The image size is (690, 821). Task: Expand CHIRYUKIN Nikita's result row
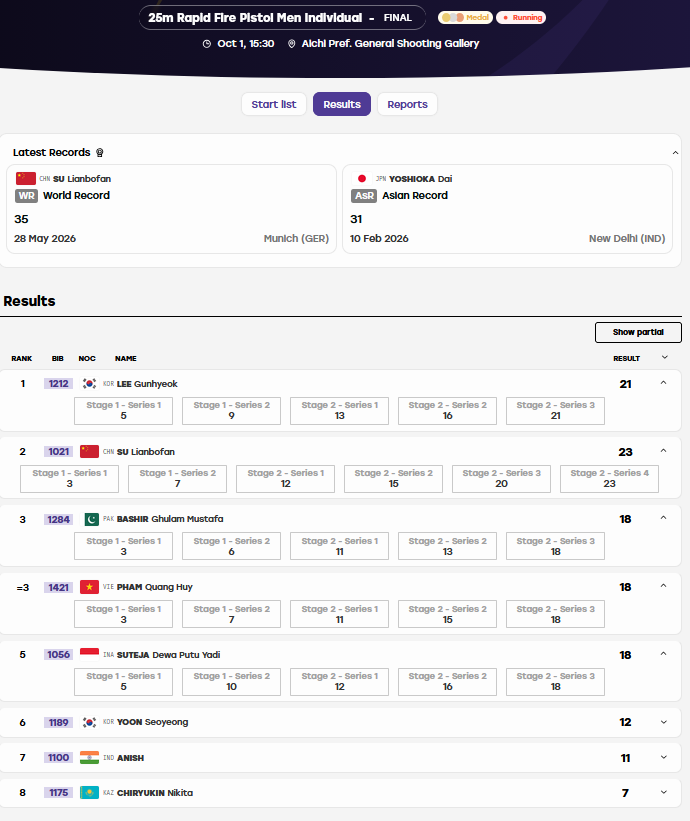tap(663, 792)
